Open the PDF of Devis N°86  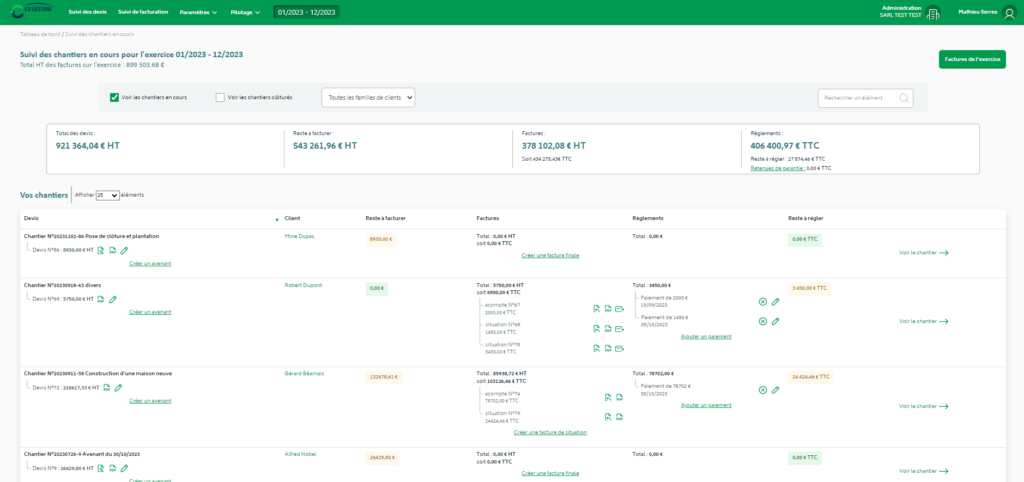pyautogui.click(x=112, y=250)
